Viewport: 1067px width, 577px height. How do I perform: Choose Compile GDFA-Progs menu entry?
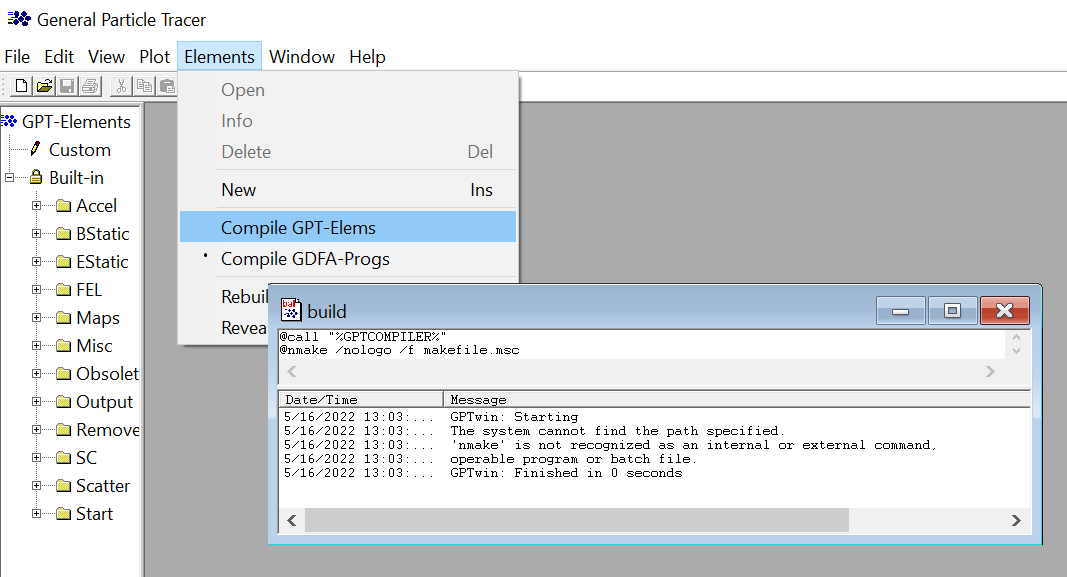[x=348, y=259]
